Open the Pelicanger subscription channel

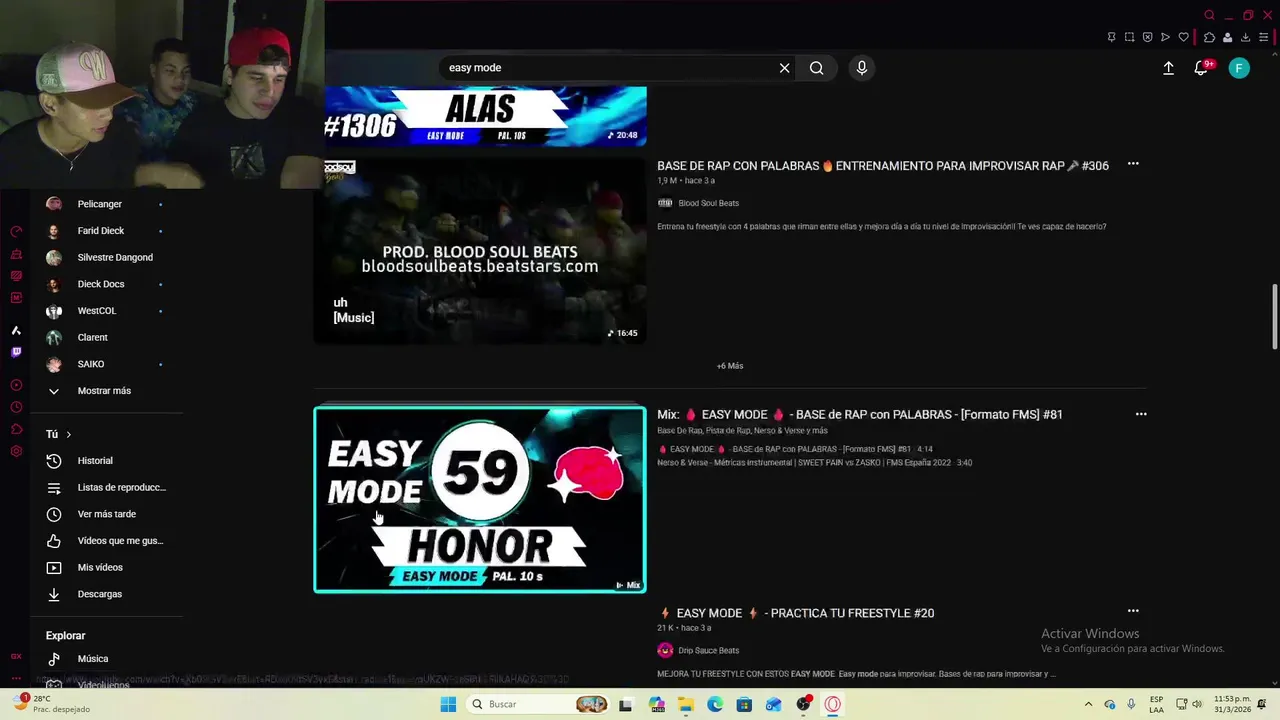pyautogui.click(x=105, y=204)
